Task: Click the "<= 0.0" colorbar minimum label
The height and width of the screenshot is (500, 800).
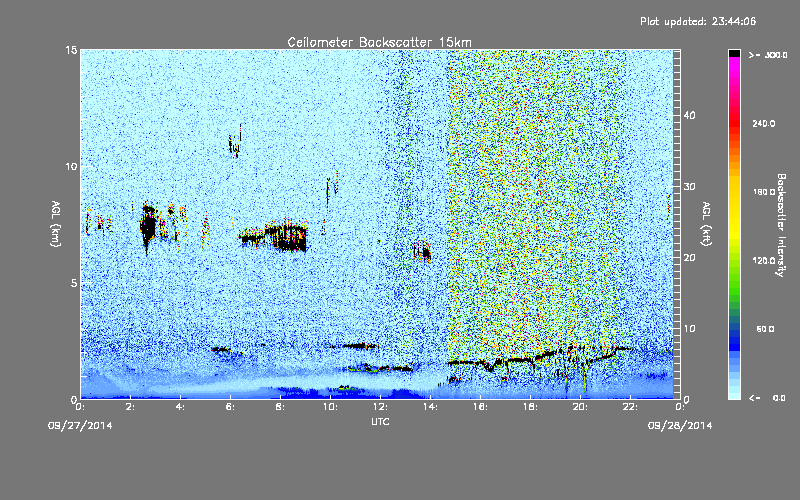Action: point(767,398)
